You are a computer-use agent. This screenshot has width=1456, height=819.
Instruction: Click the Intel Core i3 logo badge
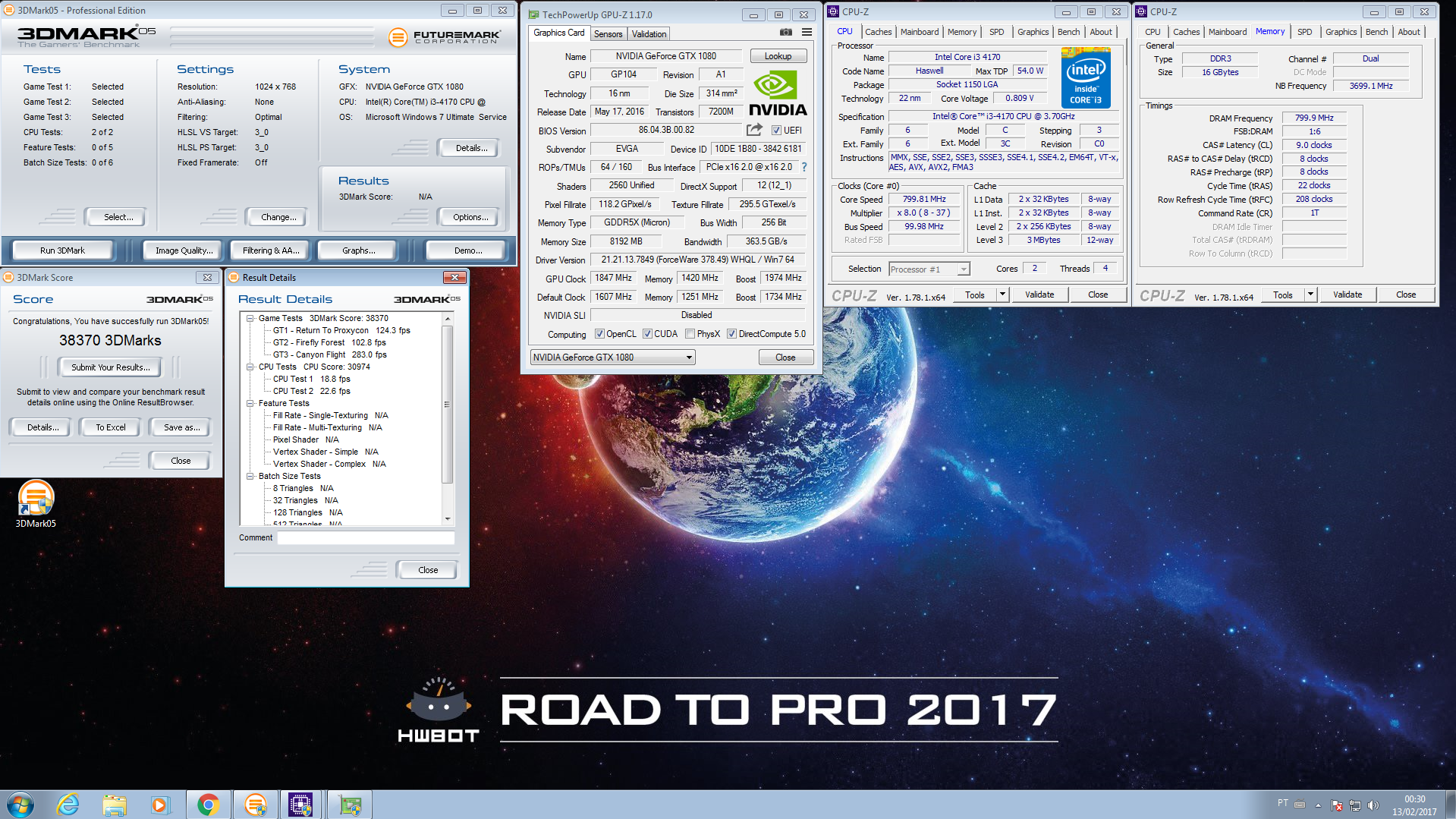(x=1086, y=77)
